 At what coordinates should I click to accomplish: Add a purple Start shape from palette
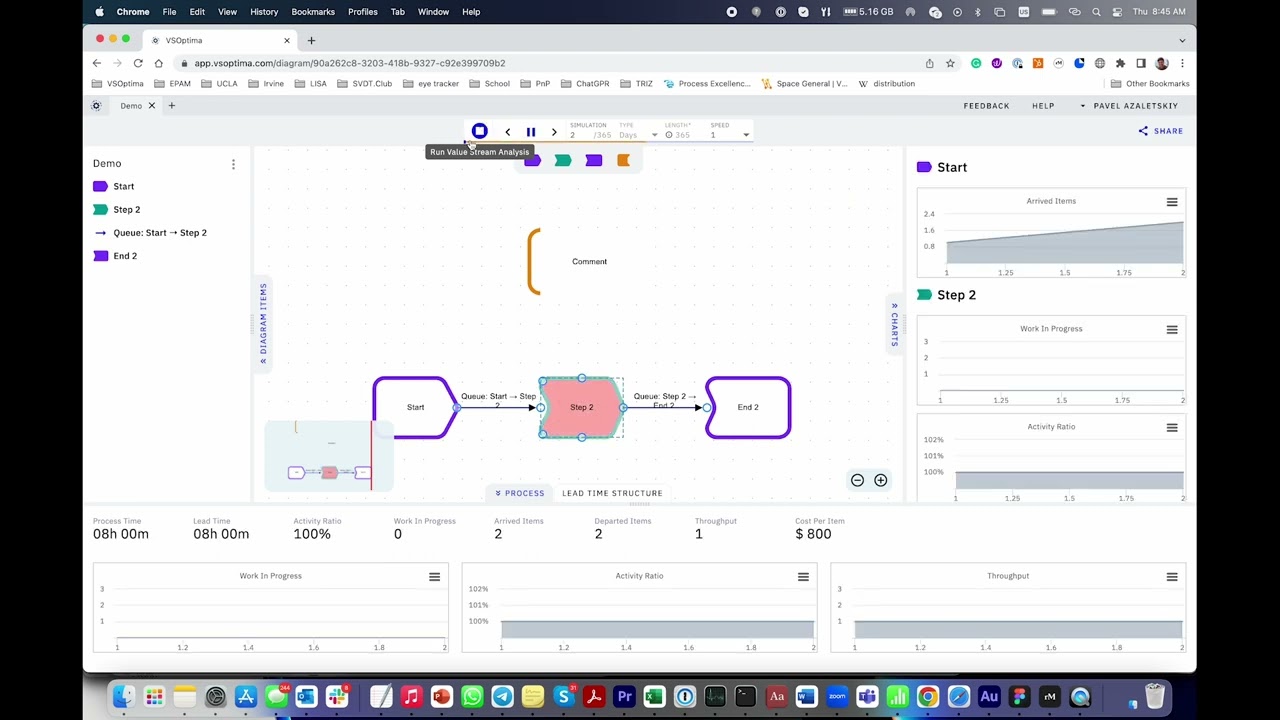pos(532,160)
